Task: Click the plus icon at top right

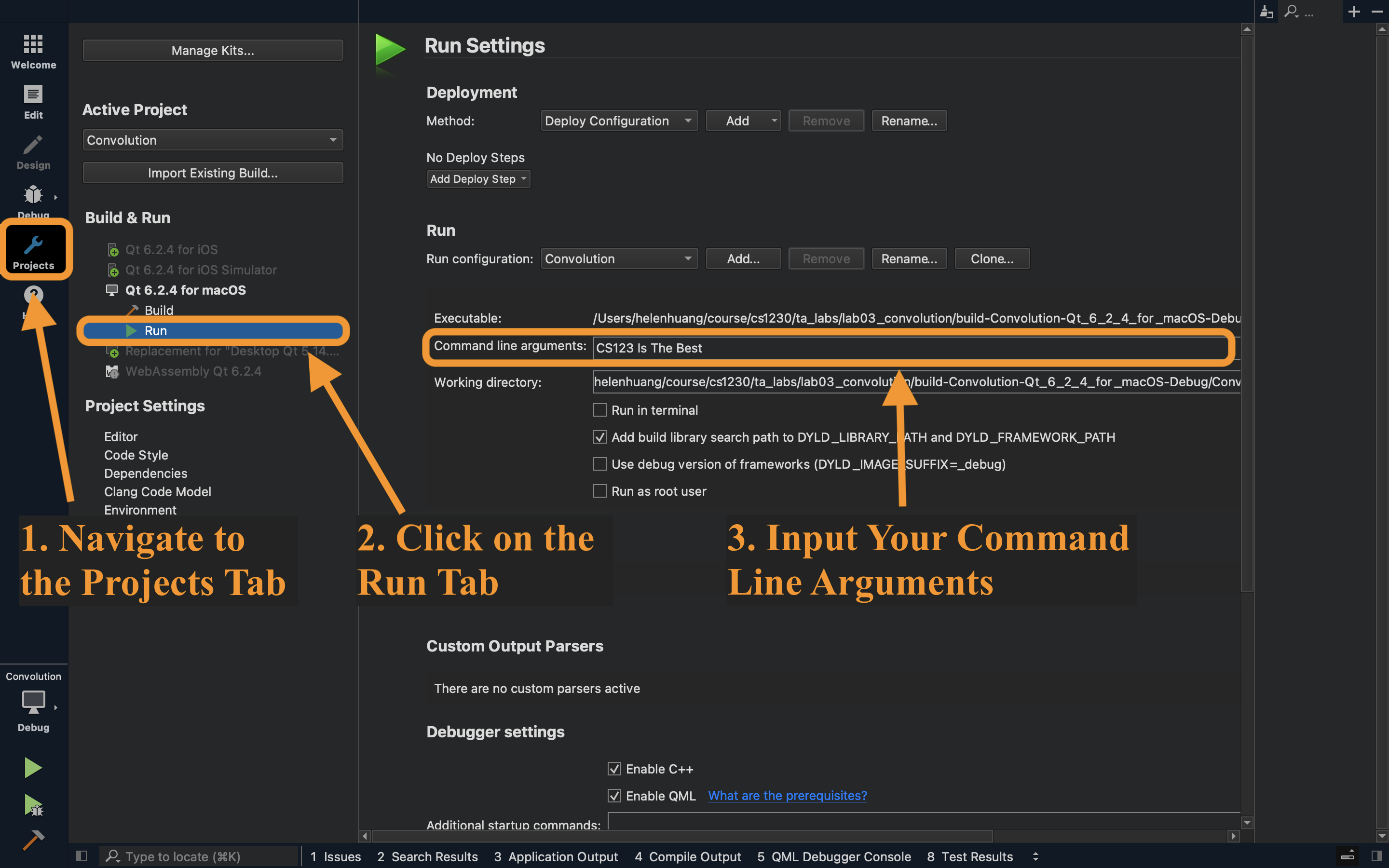Action: click(x=1354, y=12)
